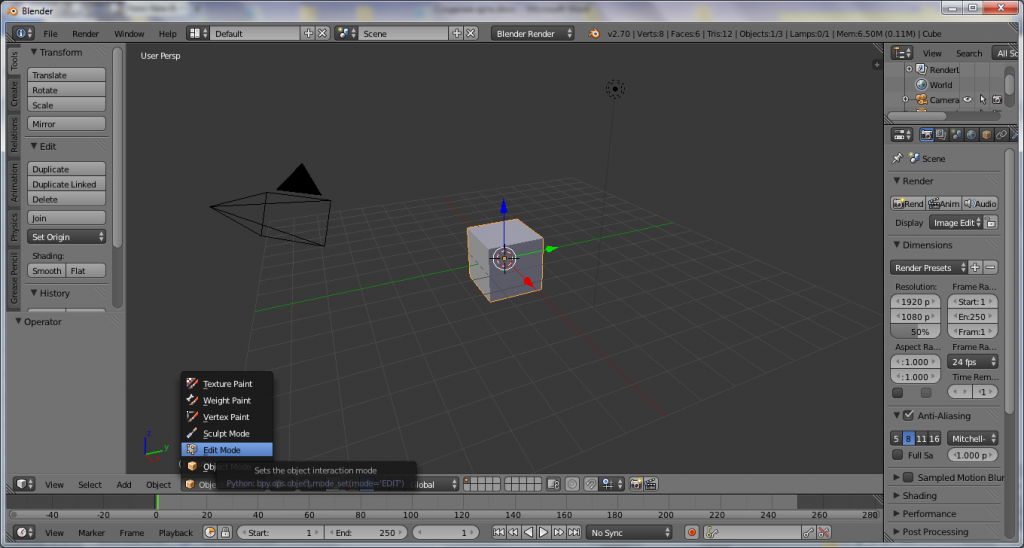Open the Object properties tab cube icon
1024x548 pixels.
(986, 135)
